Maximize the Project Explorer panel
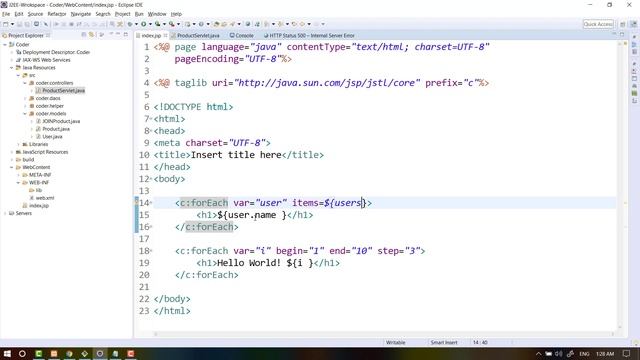The height and width of the screenshot is (360, 640). (126, 35)
